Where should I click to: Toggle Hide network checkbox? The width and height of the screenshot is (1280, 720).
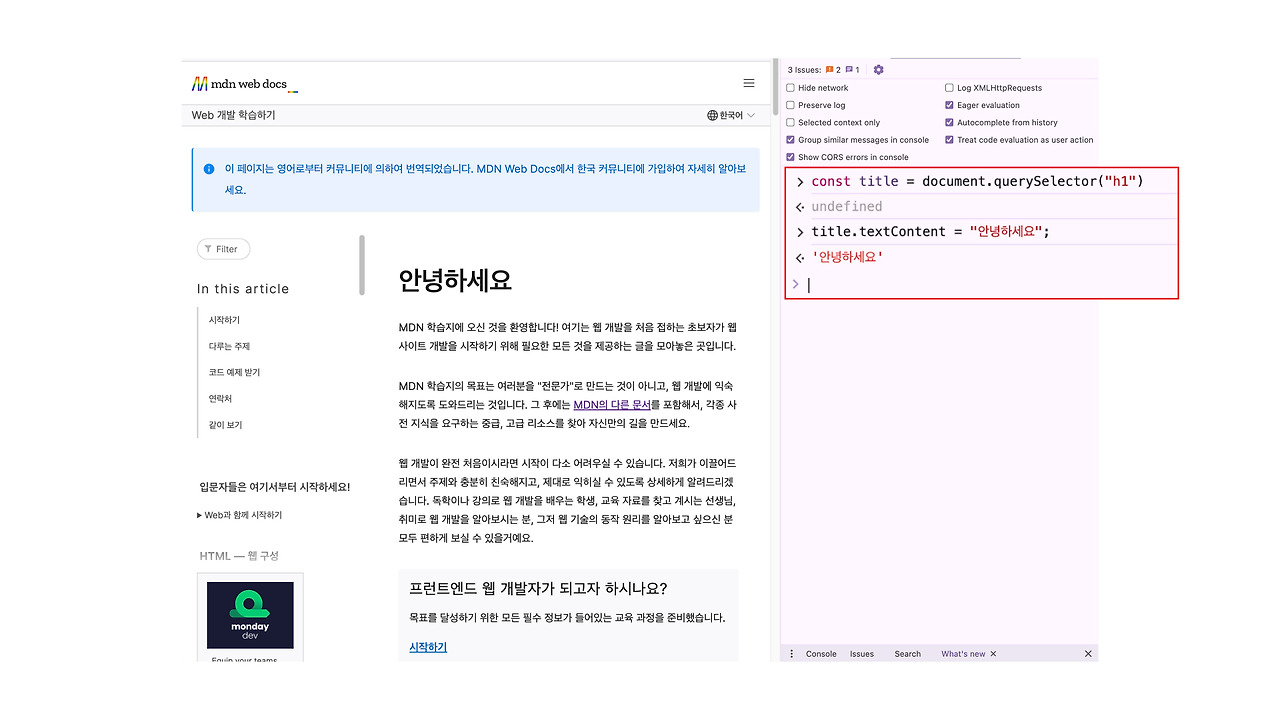[x=791, y=88]
